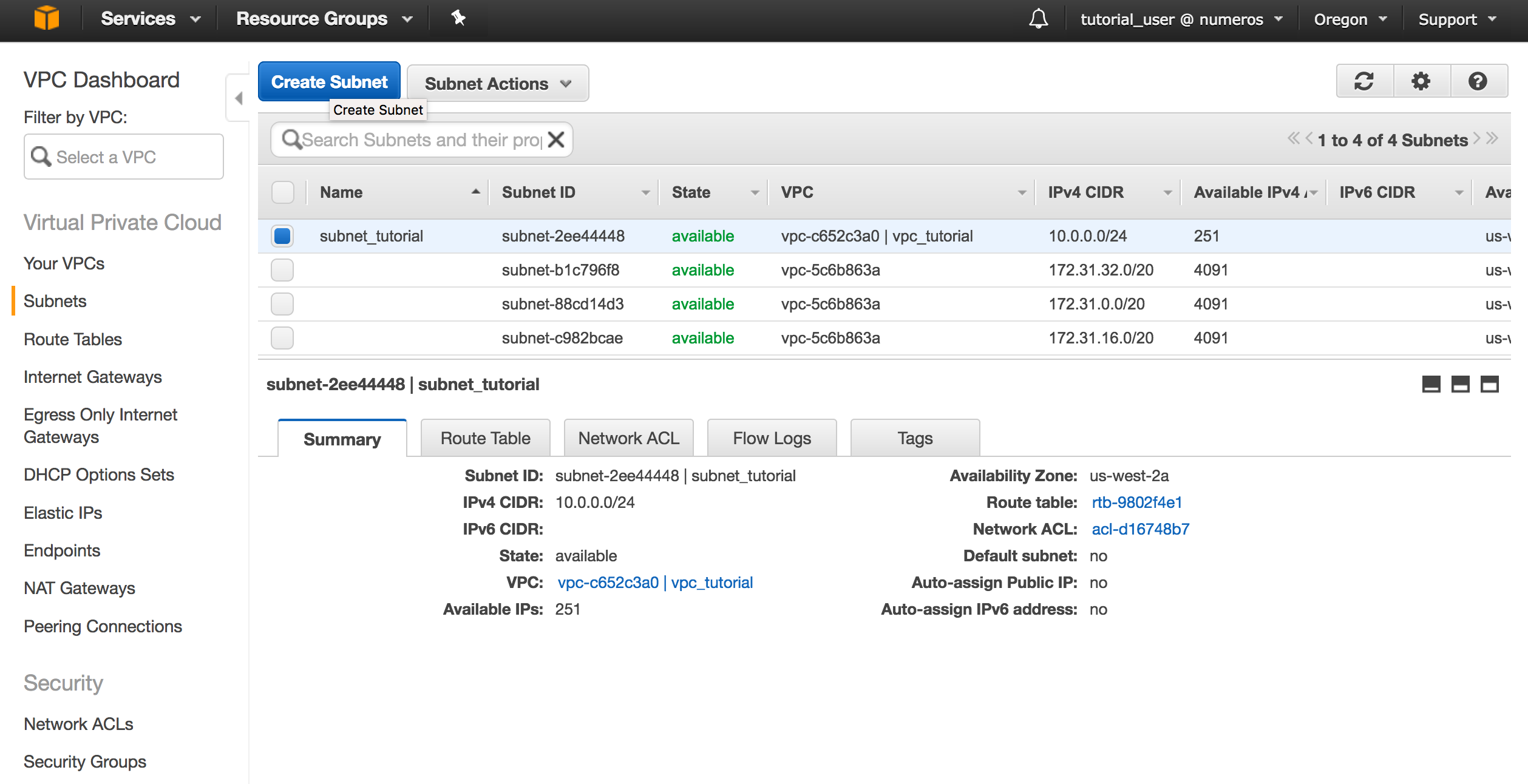Image resolution: width=1528 pixels, height=784 pixels.
Task: Open DHCP Options Sets in sidebar
Action: (x=99, y=475)
